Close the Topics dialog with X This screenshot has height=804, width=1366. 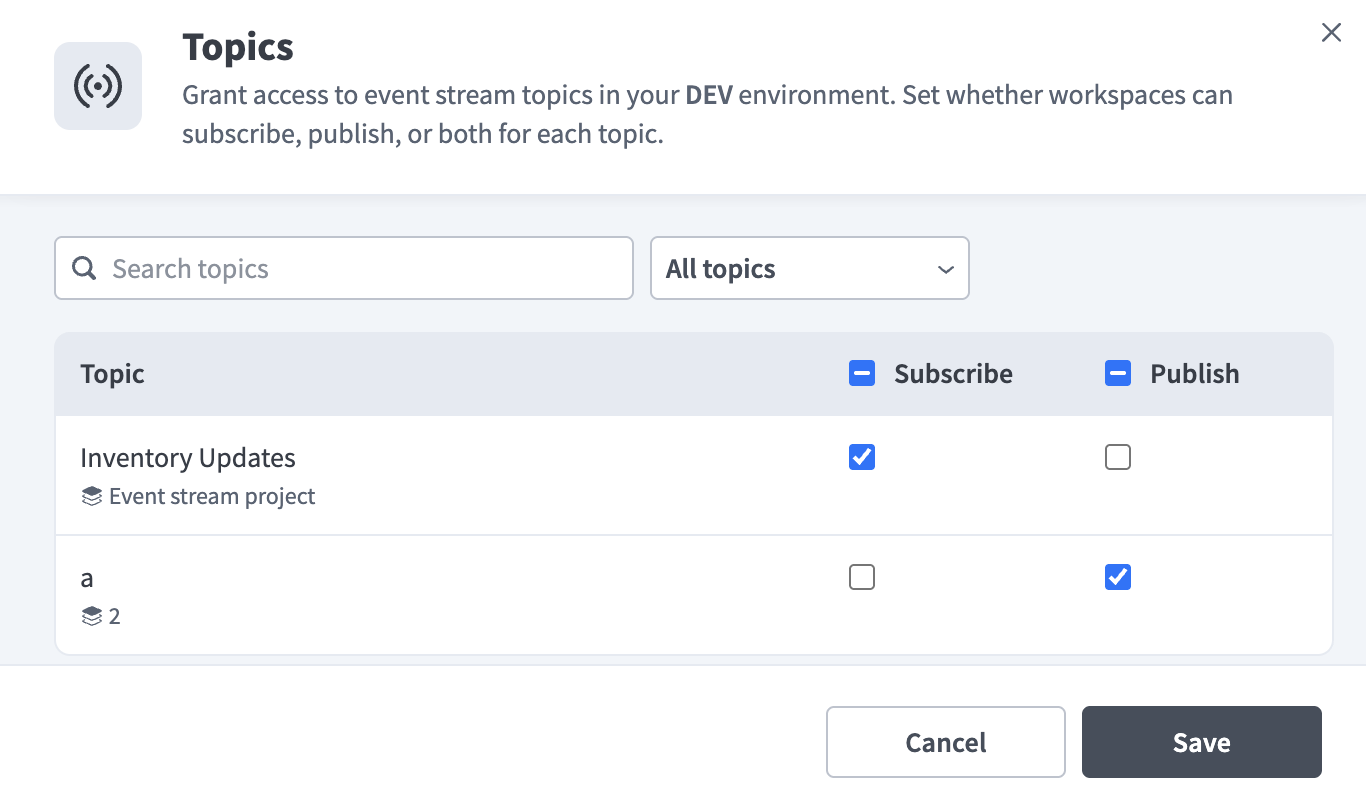(1331, 33)
